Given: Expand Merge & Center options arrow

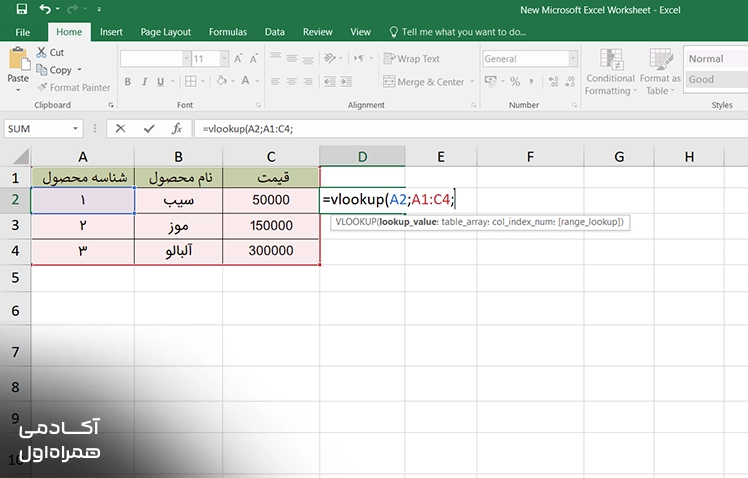Looking at the screenshot, I should coord(472,82).
